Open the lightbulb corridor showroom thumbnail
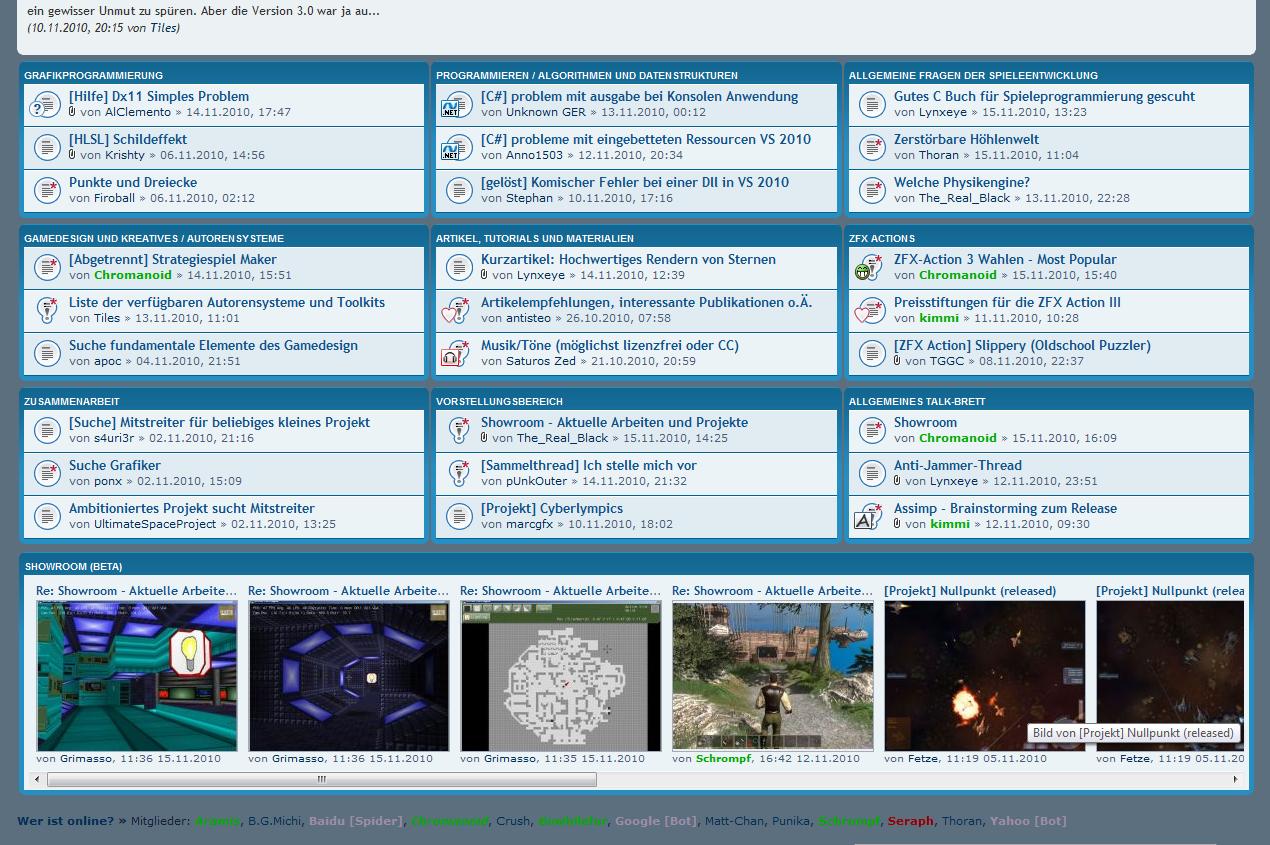 [x=137, y=676]
